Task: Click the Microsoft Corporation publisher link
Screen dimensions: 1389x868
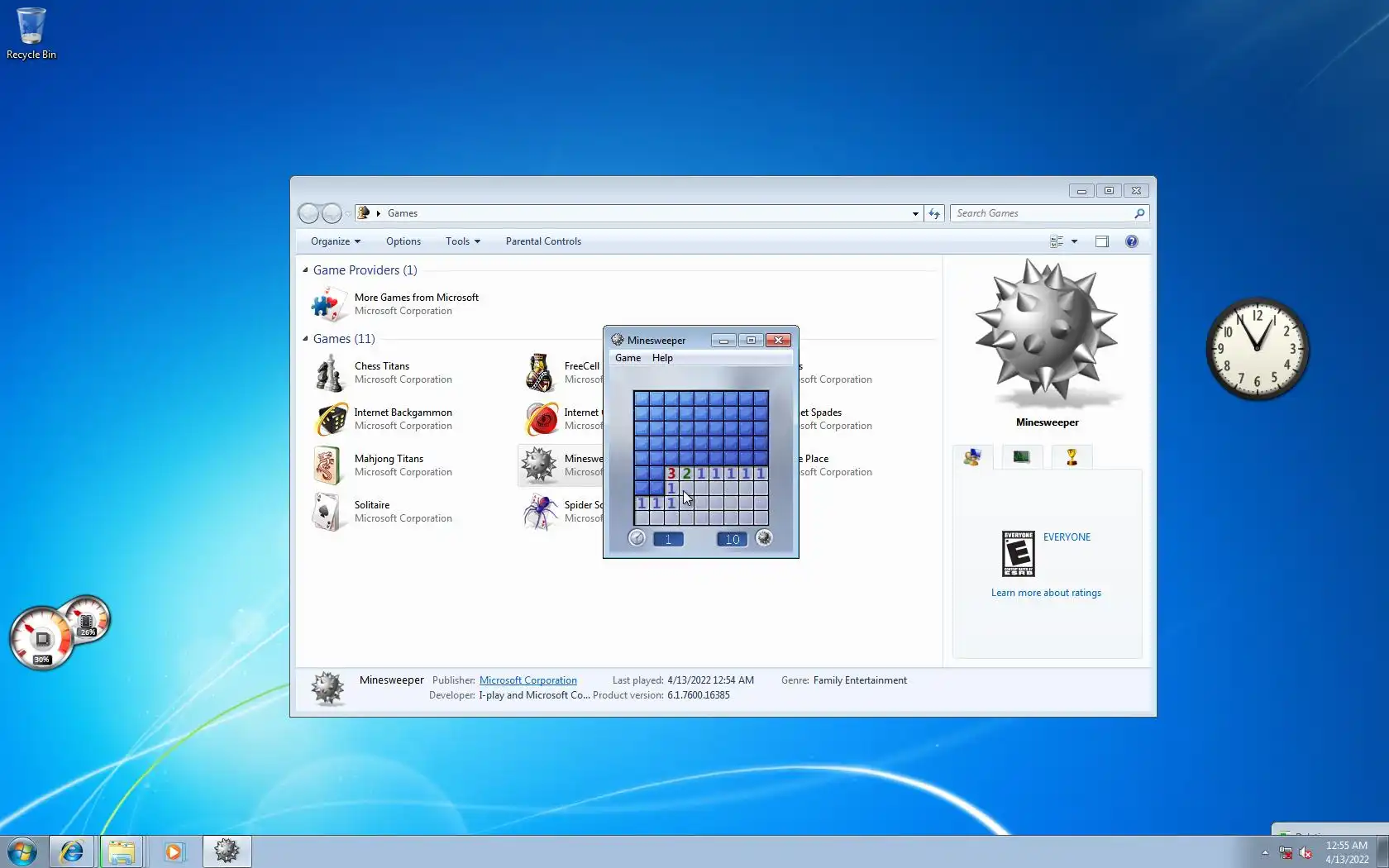Action: [528, 680]
